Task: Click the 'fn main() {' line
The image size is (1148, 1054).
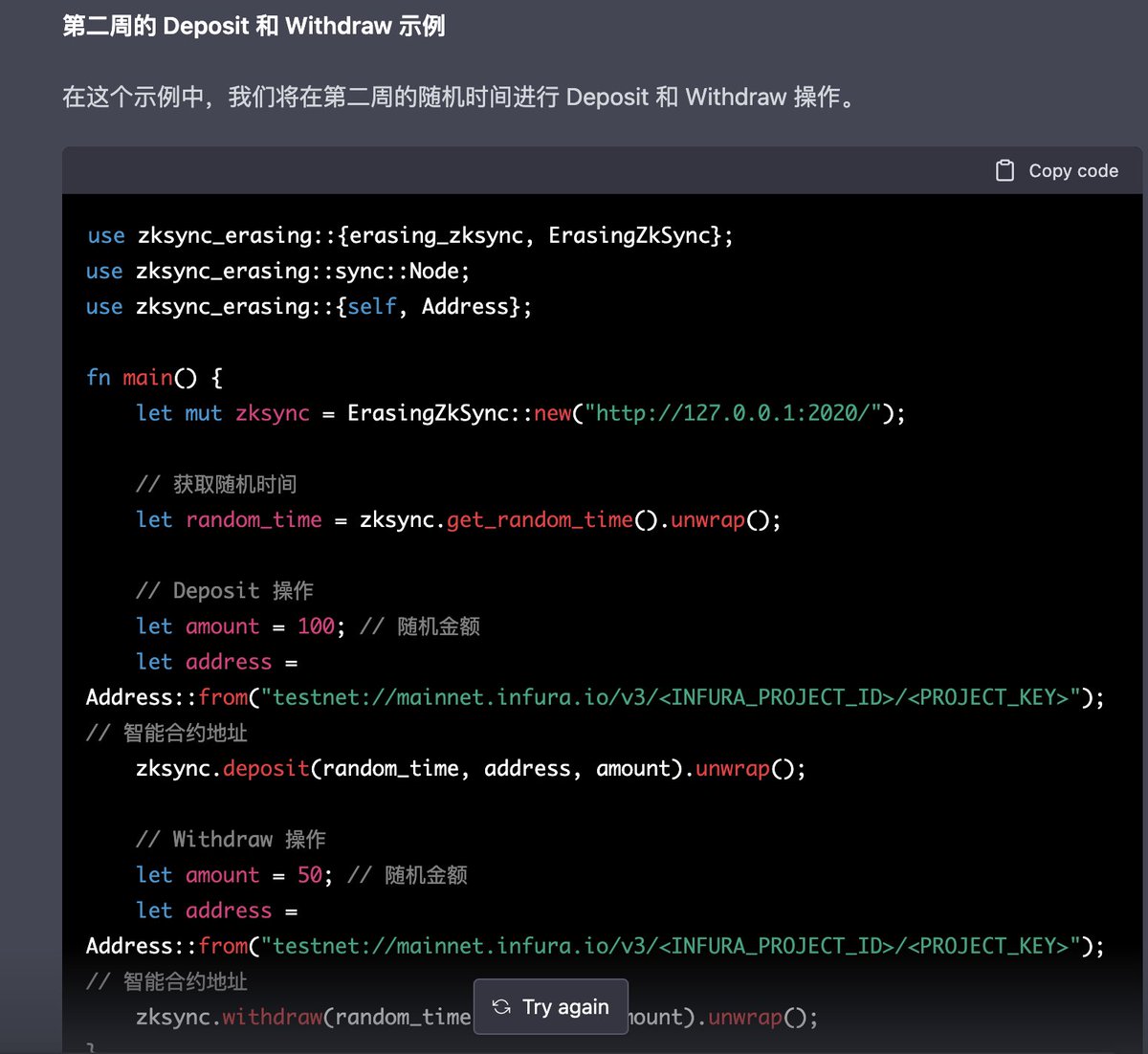Action: tap(154, 377)
